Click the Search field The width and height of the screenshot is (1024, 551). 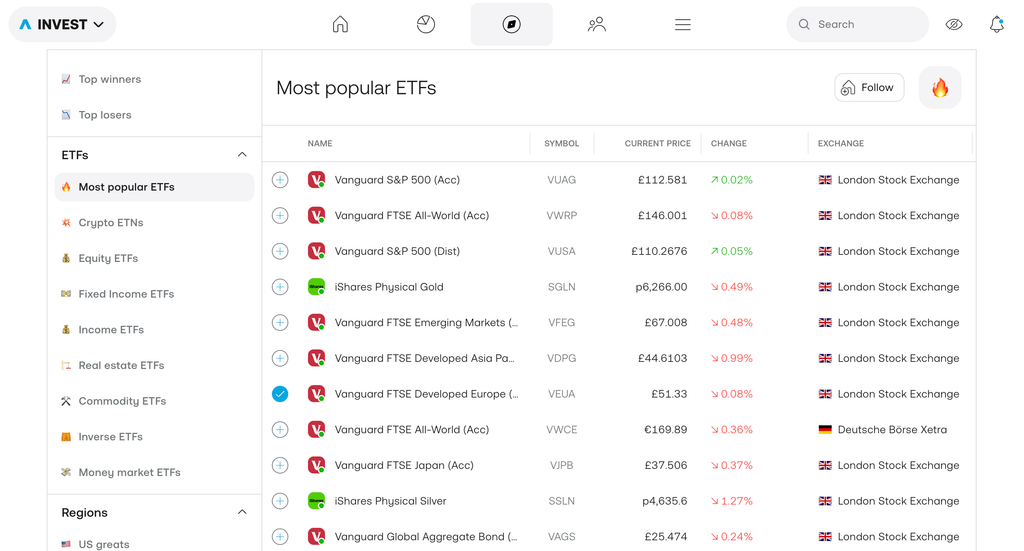tap(857, 24)
